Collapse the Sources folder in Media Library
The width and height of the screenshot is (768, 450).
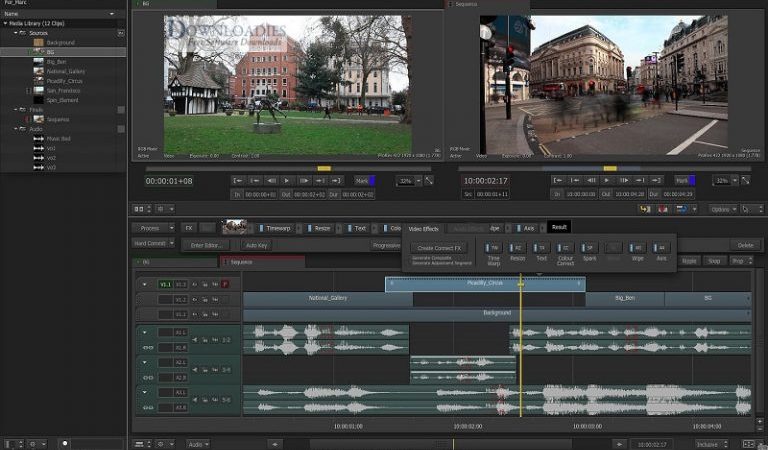click(16, 33)
